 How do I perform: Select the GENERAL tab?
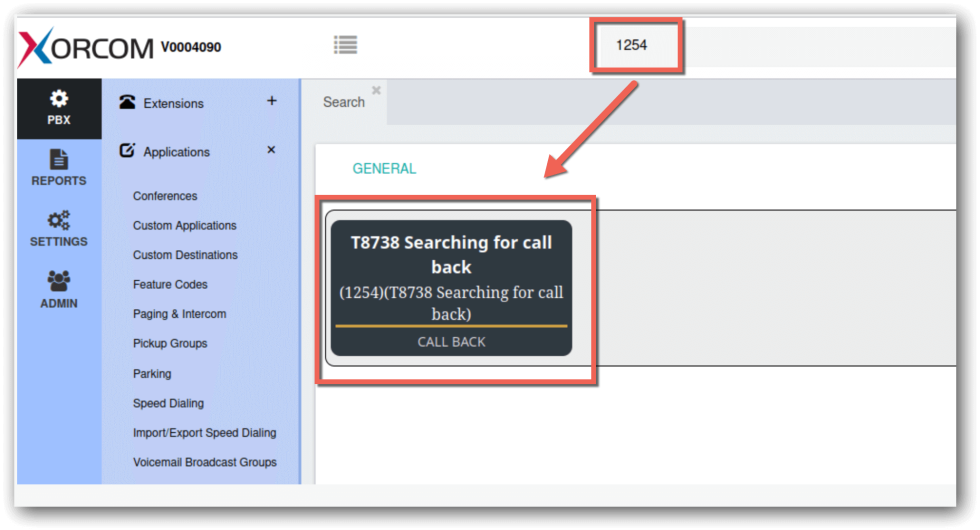[384, 169]
